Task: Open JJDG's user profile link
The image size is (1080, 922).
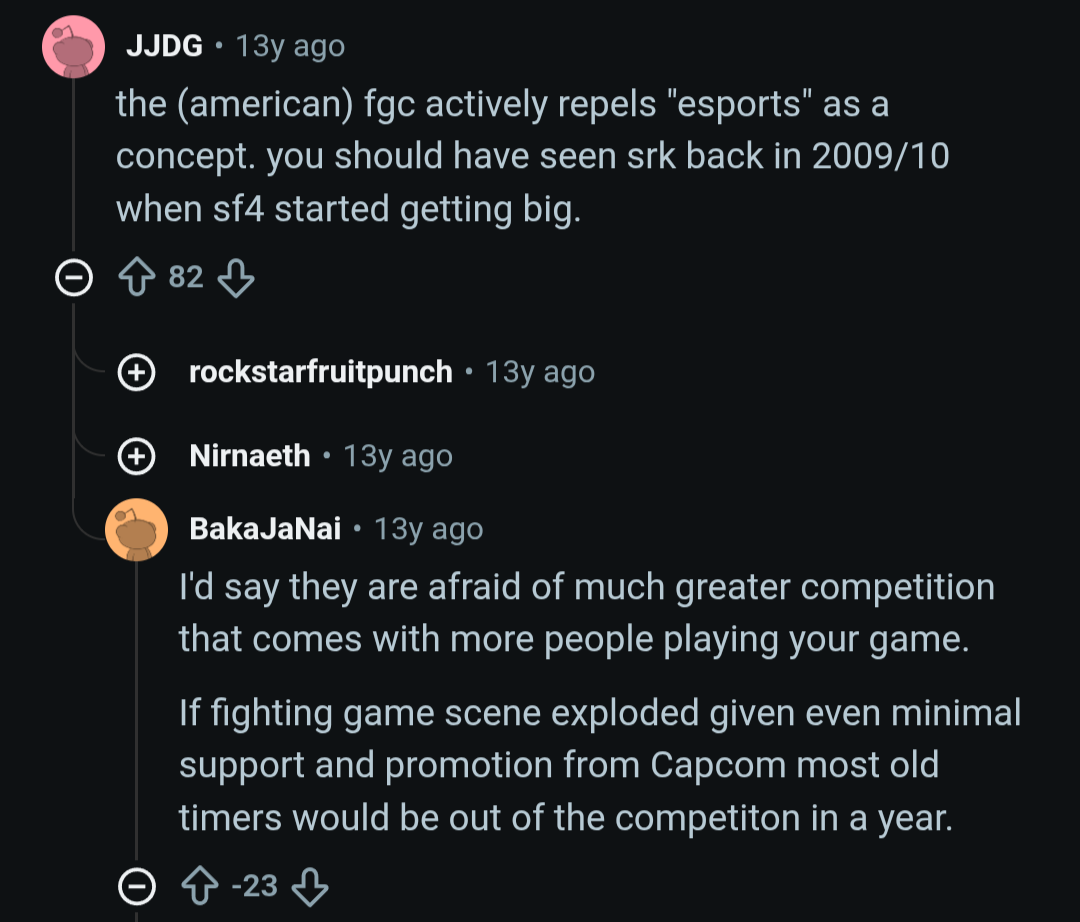Action: [x=165, y=46]
